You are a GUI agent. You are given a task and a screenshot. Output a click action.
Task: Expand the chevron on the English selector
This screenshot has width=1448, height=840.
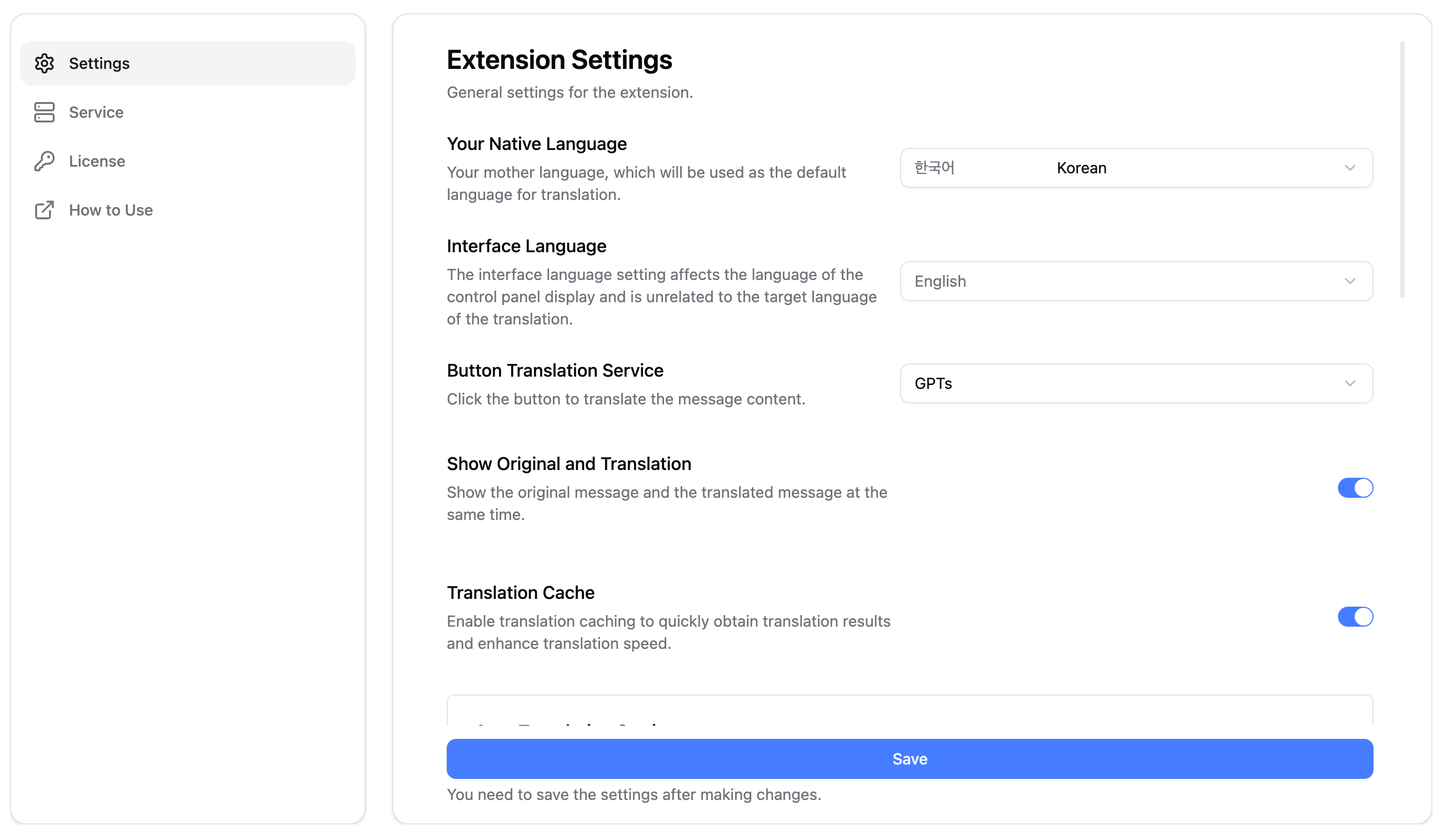[x=1350, y=282]
